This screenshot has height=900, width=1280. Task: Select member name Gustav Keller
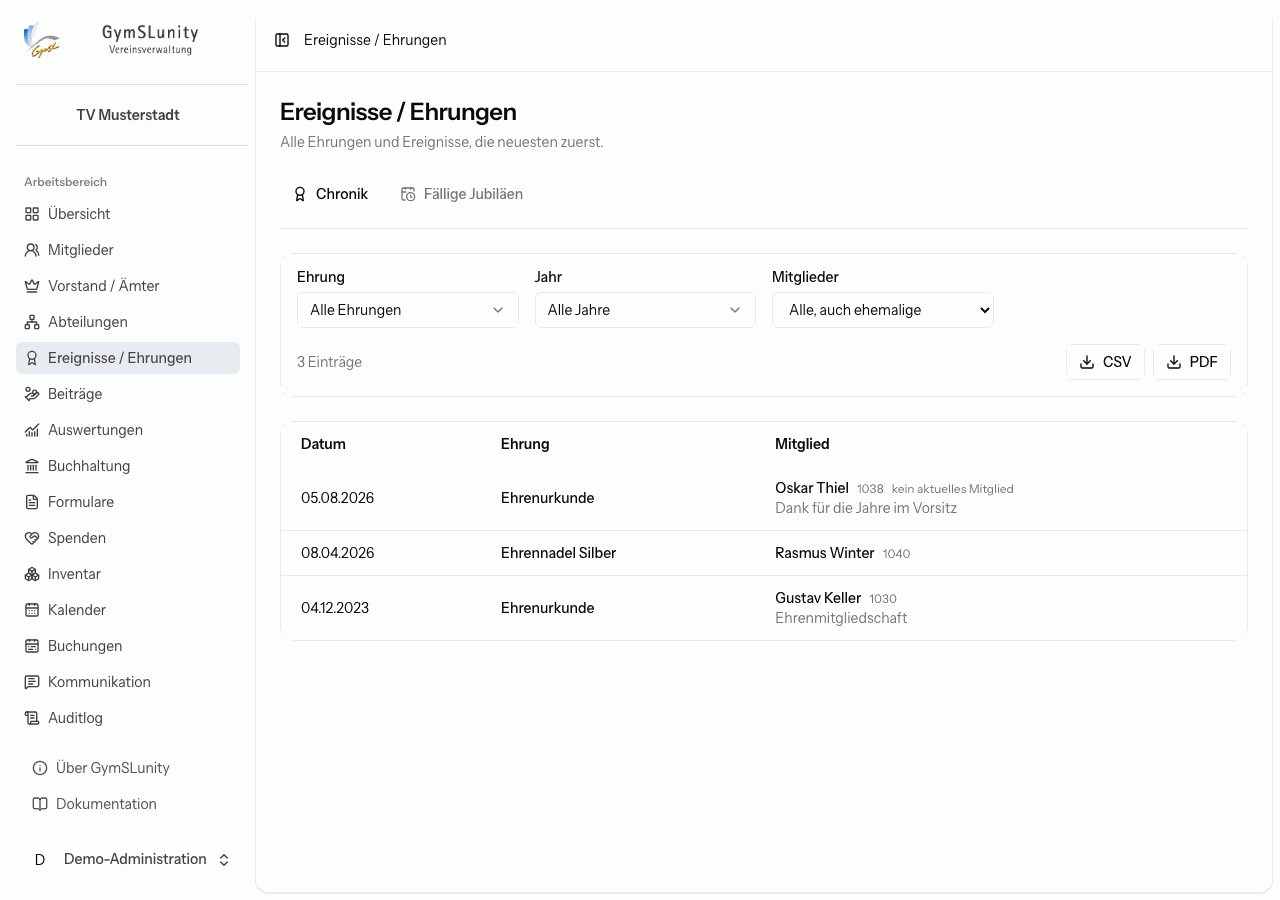pos(818,598)
